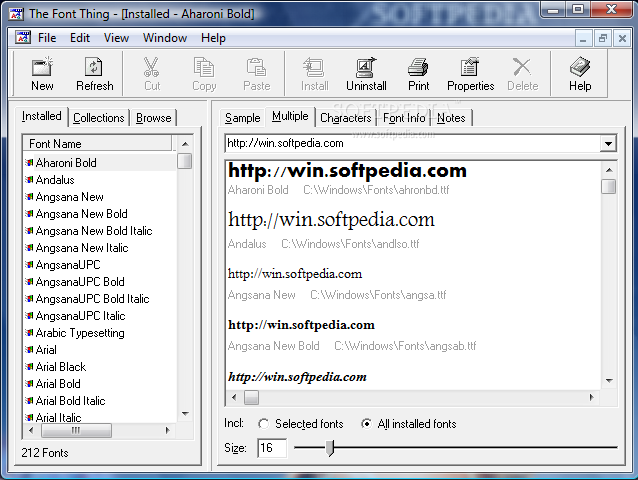Click the sample text combo box field
The height and width of the screenshot is (480, 638).
(413, 144)
